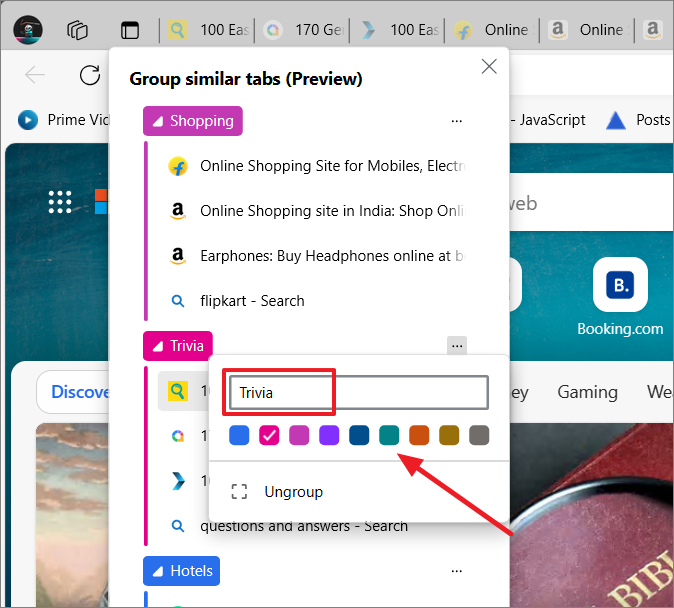Choose the grey group color
Image resolution: width=674 pixels, height=608 pixels.
click(479, 435)
